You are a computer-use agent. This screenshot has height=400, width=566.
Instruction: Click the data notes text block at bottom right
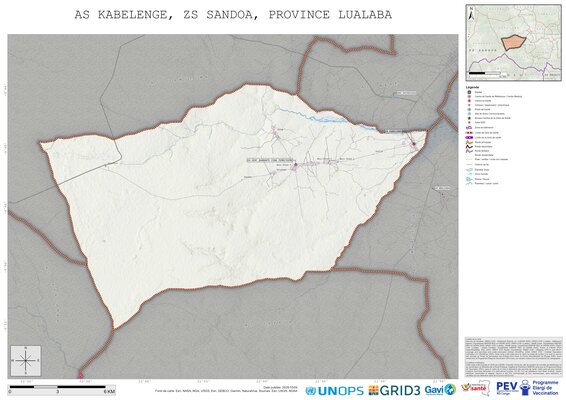(513, 357)
